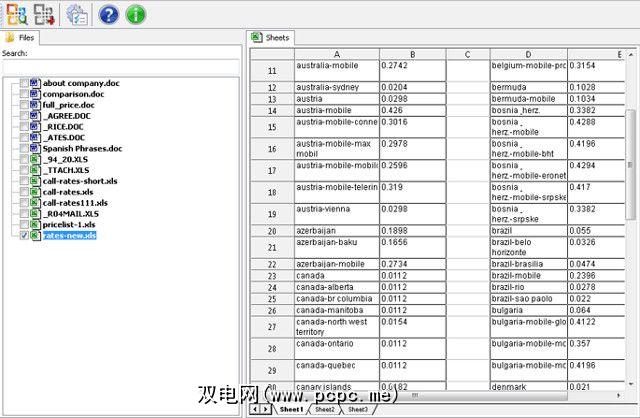Check the call-rates-short.xls checkbox
The width and height of the screenshot is (640, 418).
(x=24, y=181)
